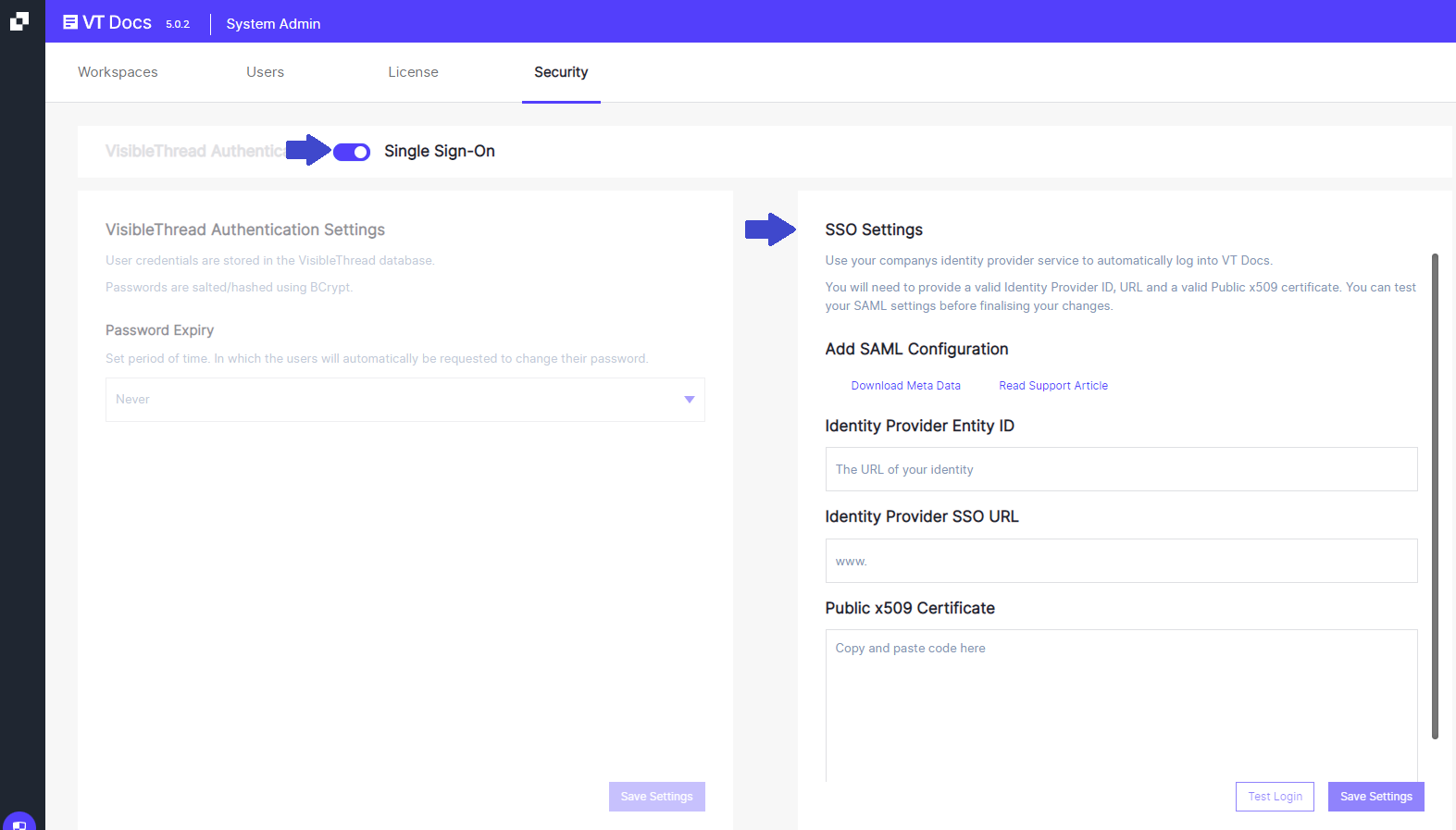Image resolution: width=1456 pixels, height=830 pixels.
Task: Focus the Identity Provider Entity ID field
Action: pyautogui.click(x=1122, y=469)
